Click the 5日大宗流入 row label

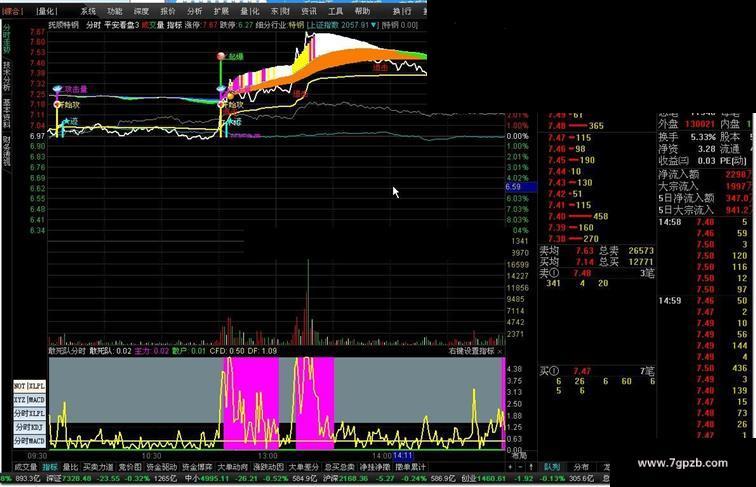coord(686,210)
